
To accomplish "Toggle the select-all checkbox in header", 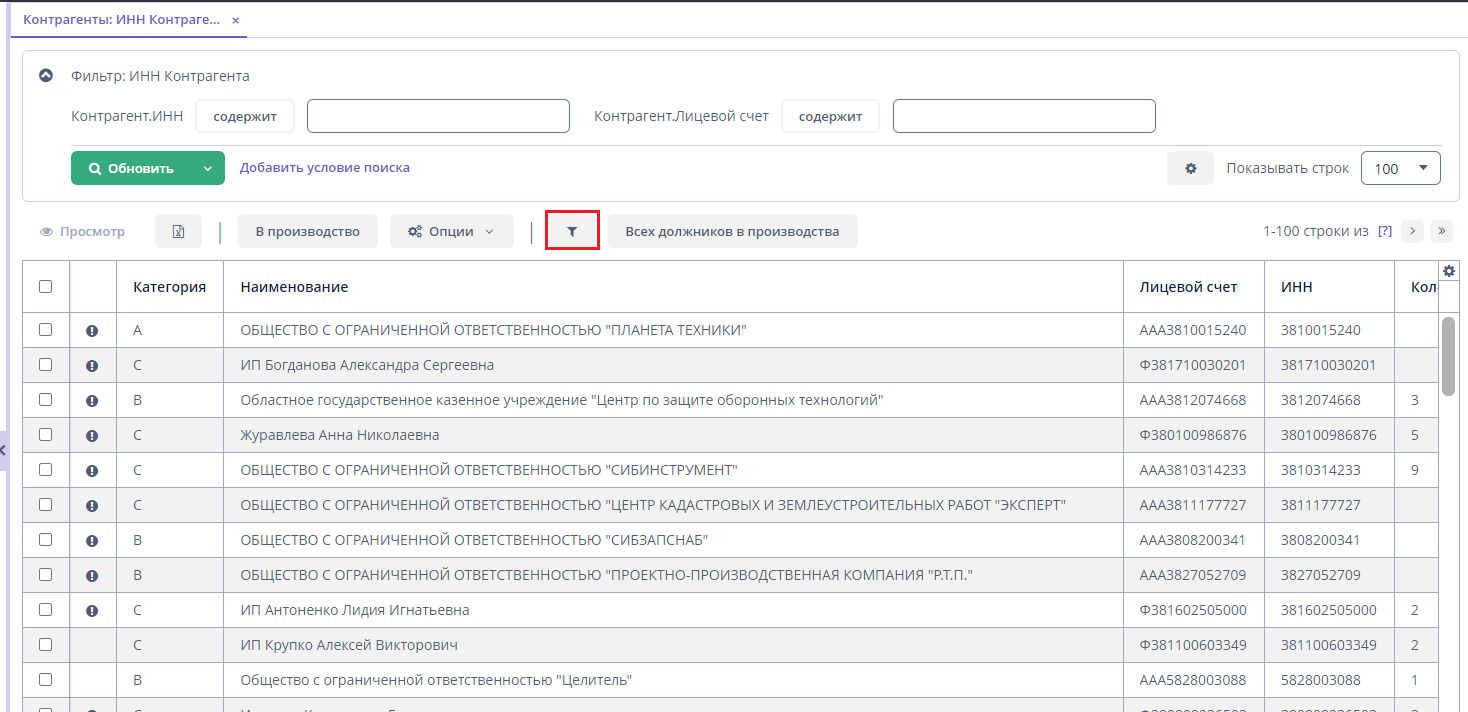I will pos(45,287).
